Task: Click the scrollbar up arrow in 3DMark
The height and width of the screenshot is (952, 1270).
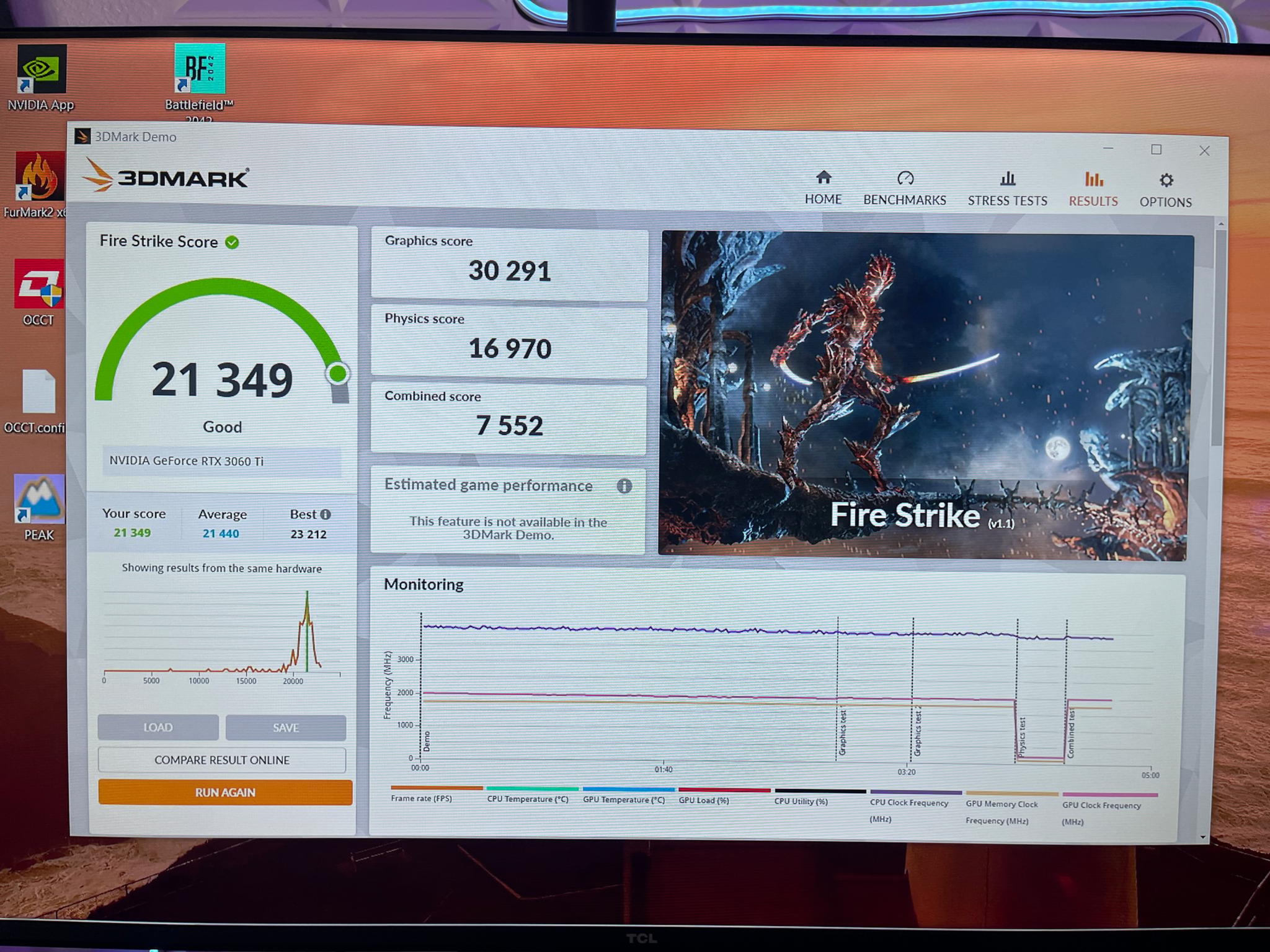Action: click(x=1221, y=224)
